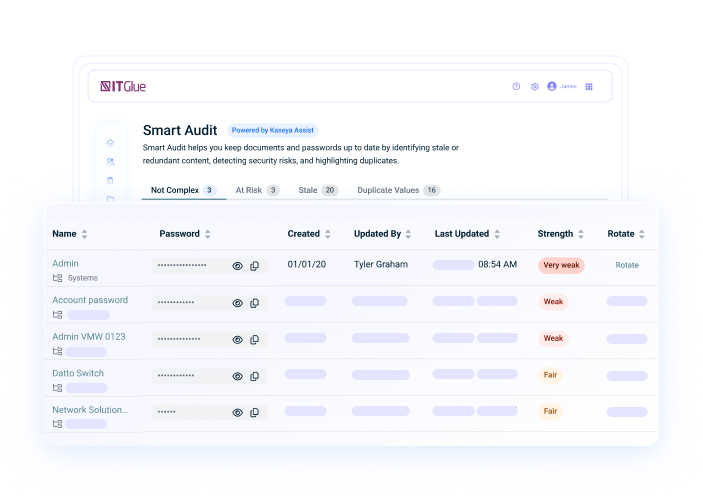Switch to the Stale tab
This screenshot has height=499, width=703.
318,190
